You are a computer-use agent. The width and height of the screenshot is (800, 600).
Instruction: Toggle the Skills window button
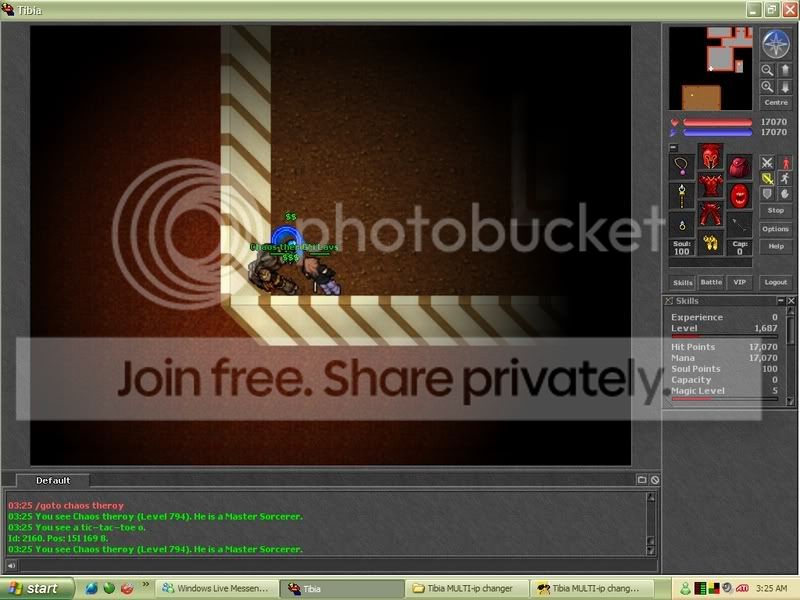[682, 282]
